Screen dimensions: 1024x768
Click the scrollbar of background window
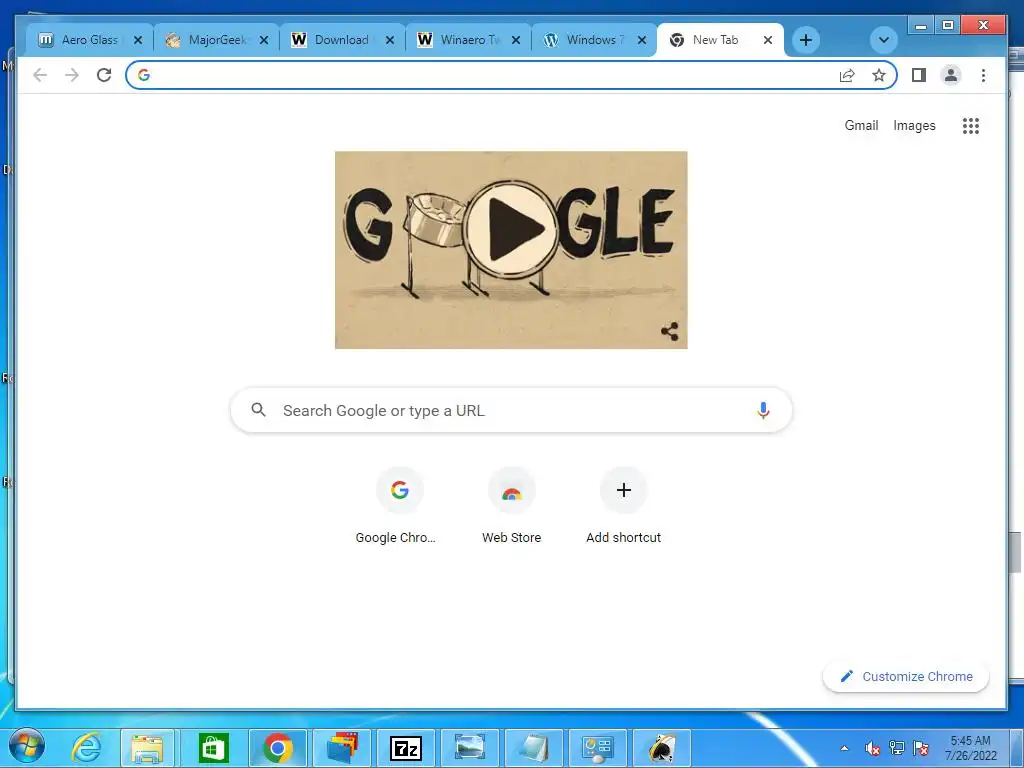(x=1015, y=552)
